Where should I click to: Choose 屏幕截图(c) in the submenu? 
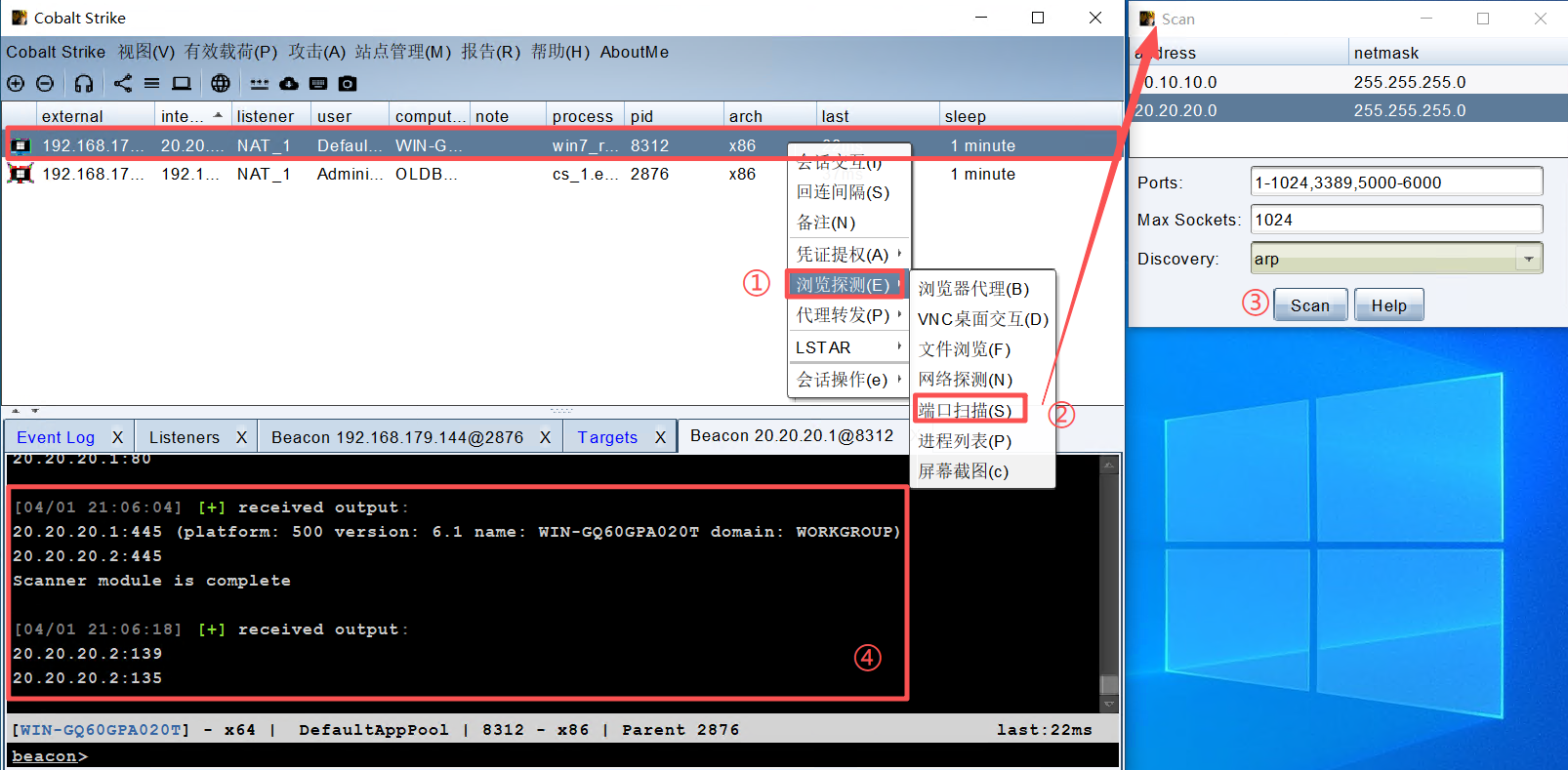tap(982, 471)
